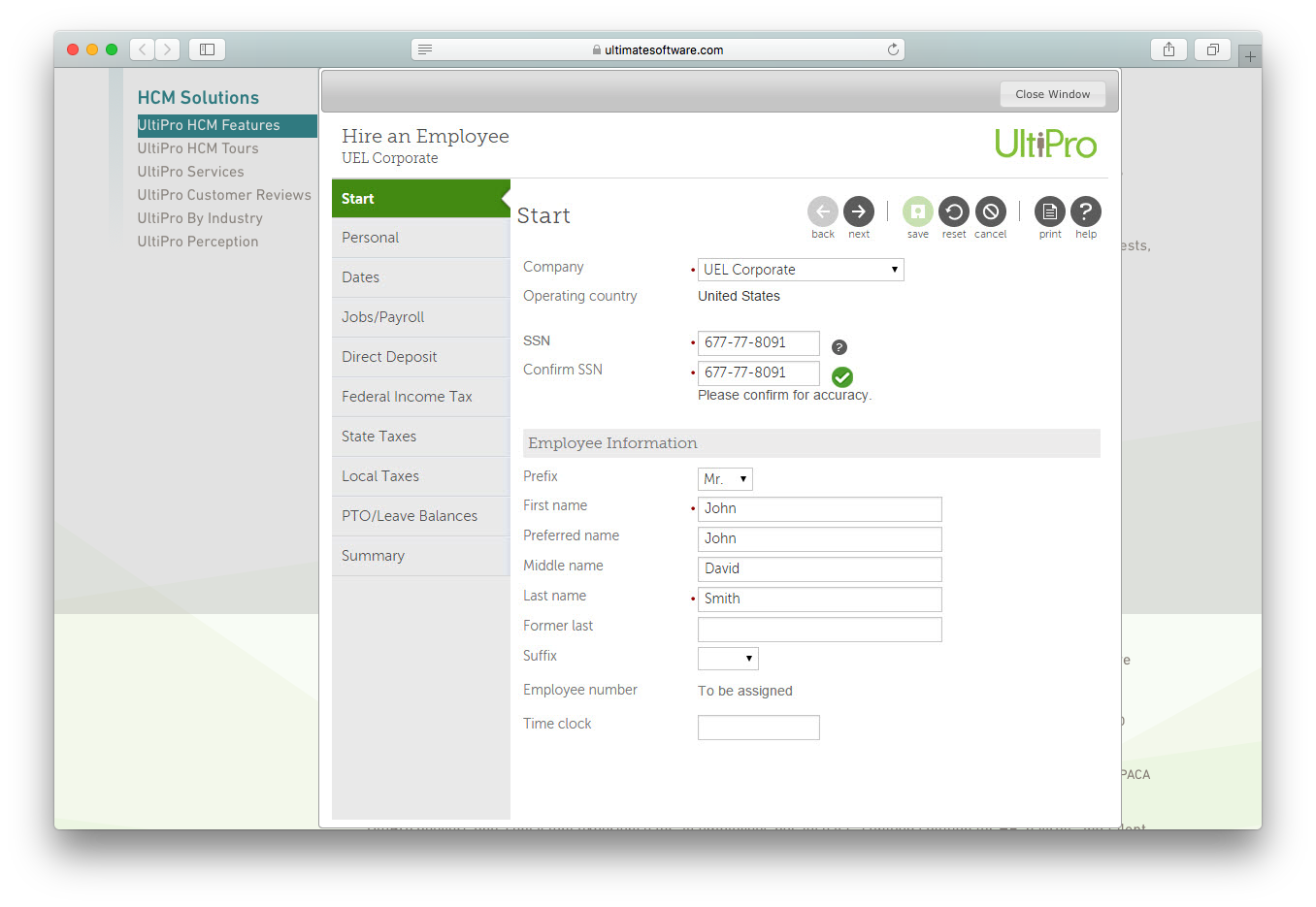This screenshot has height=907, width=1316.
Task: Open the Summary step
Action: (421, 556)
